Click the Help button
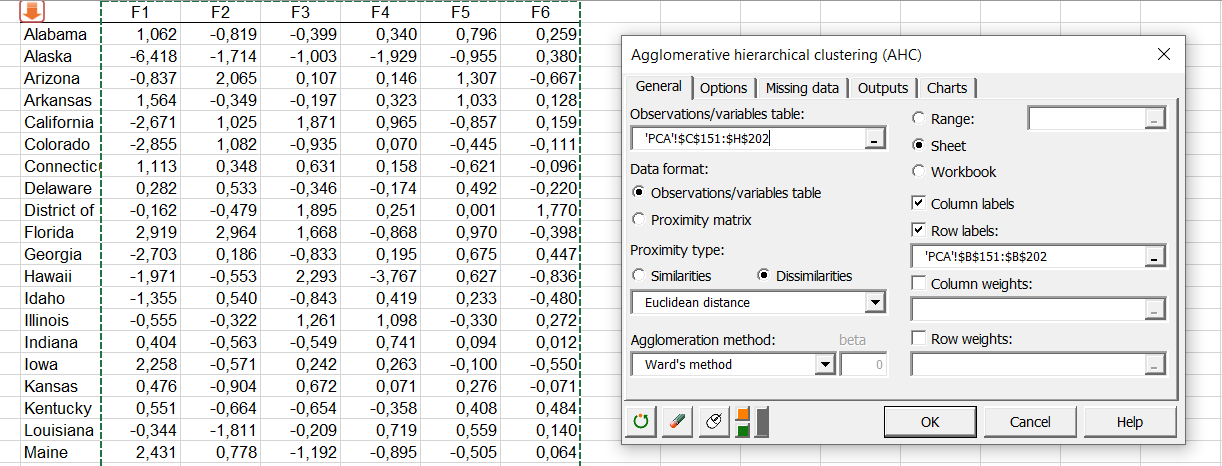 tap(1129, 422)
